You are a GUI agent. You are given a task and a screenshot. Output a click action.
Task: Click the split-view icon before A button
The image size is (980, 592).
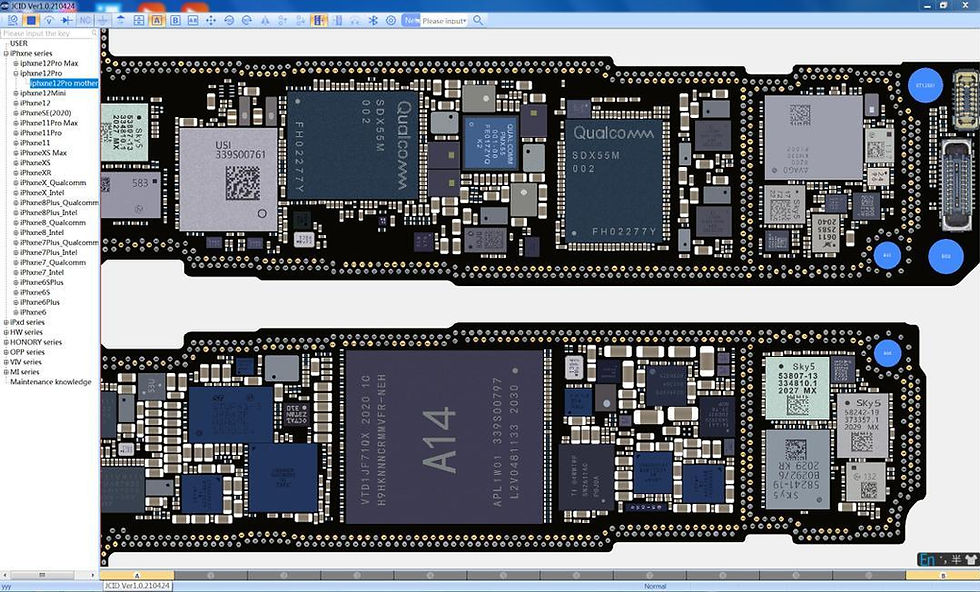pos(139,21)
